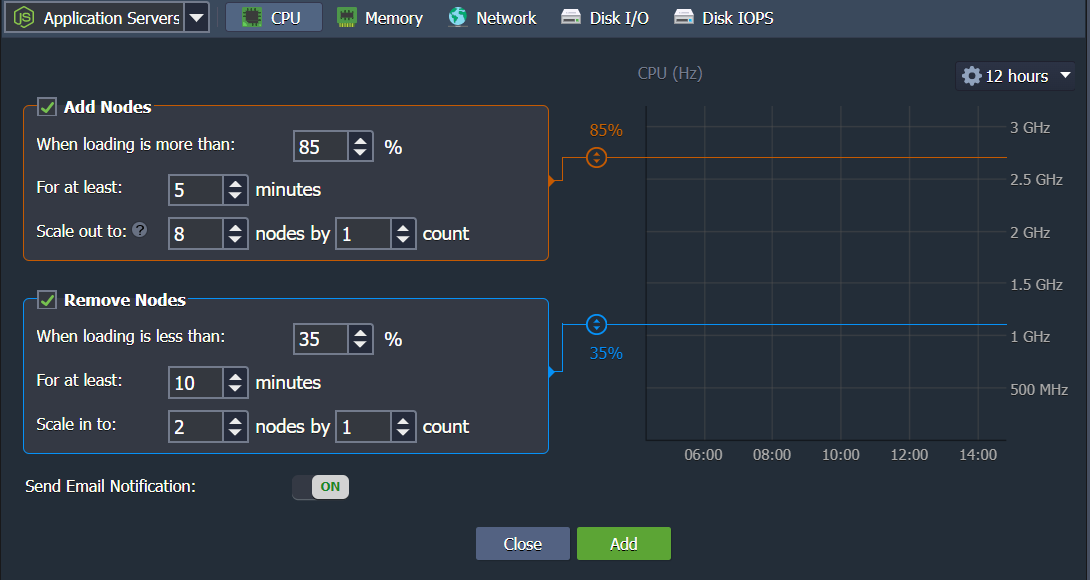The width and height of the screenshot is (1090, 580).
Task: Click the help icon next to Scale out
Action: pos(139,229)
